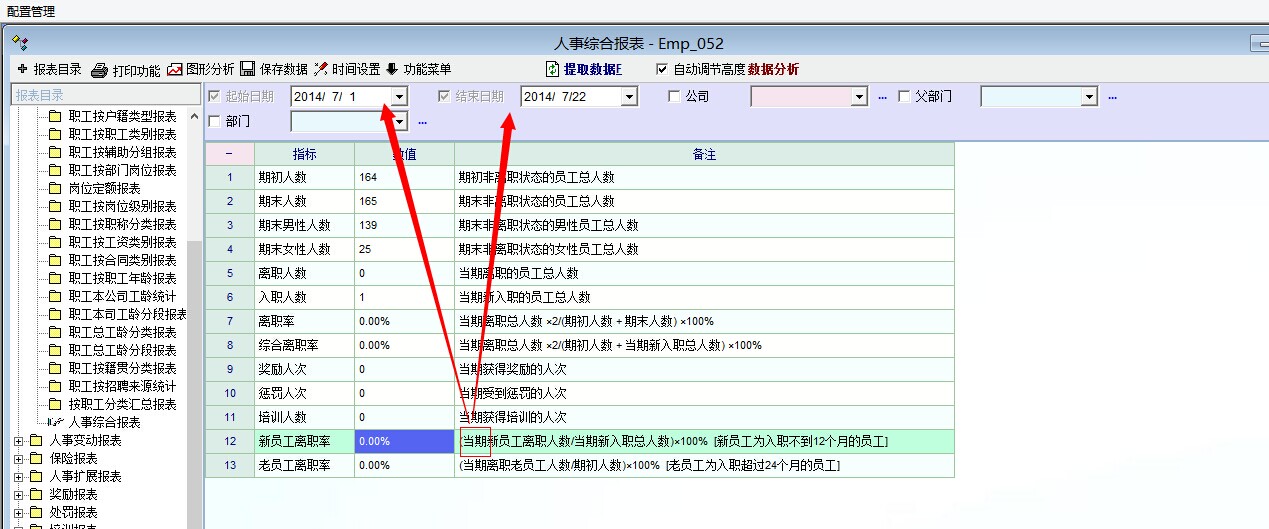Click the 报表目录 search input field

pyautogui.click(x=98, y=95)
